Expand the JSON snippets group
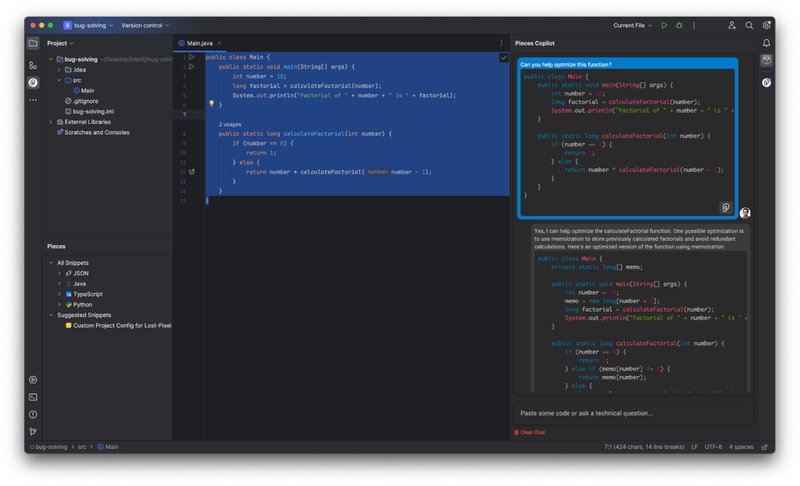This screenshot has width=800, height=486. click(x=59, y=273)
